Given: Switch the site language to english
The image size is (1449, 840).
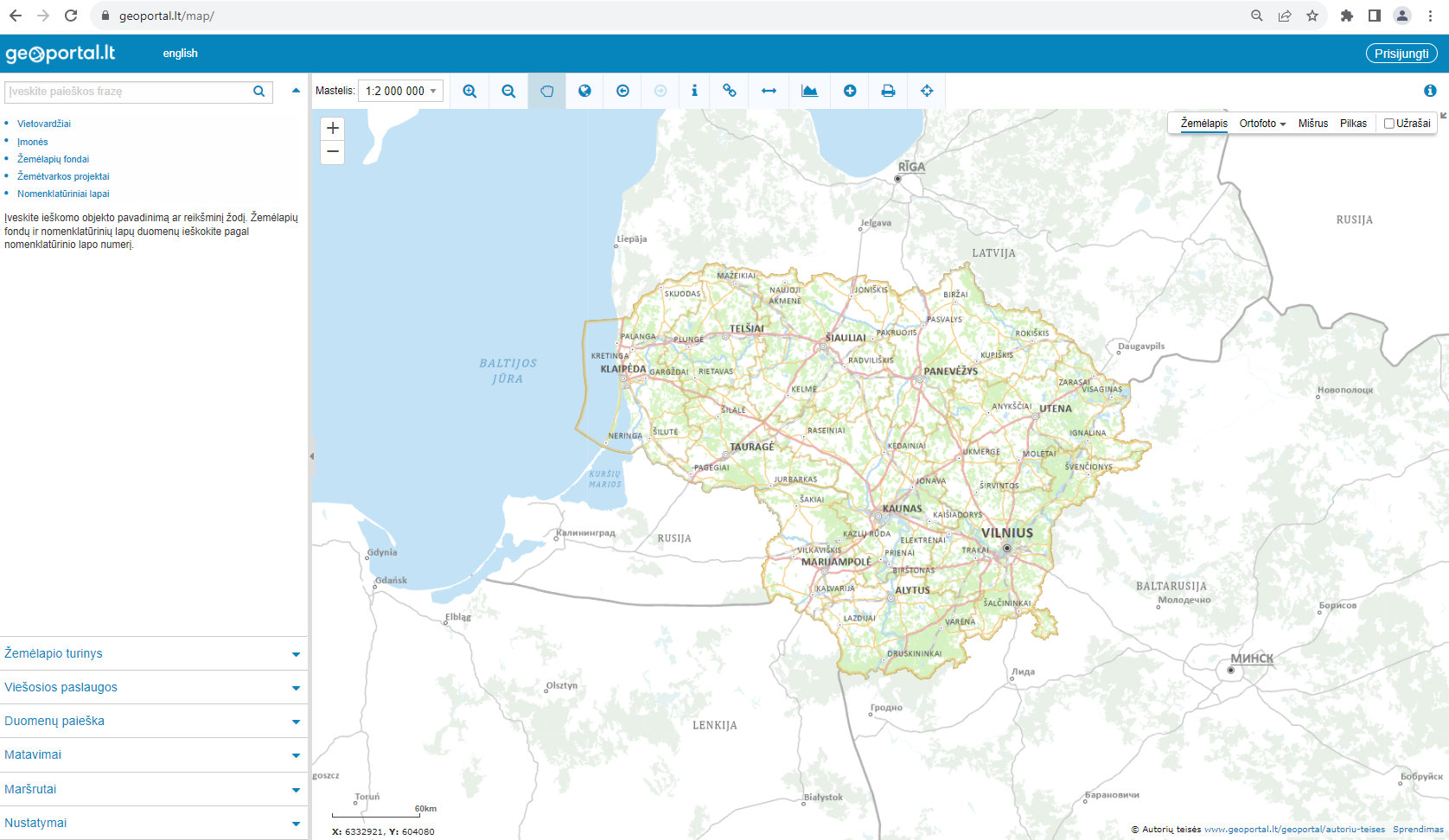Looking at the screenshot, I should 179,53.
